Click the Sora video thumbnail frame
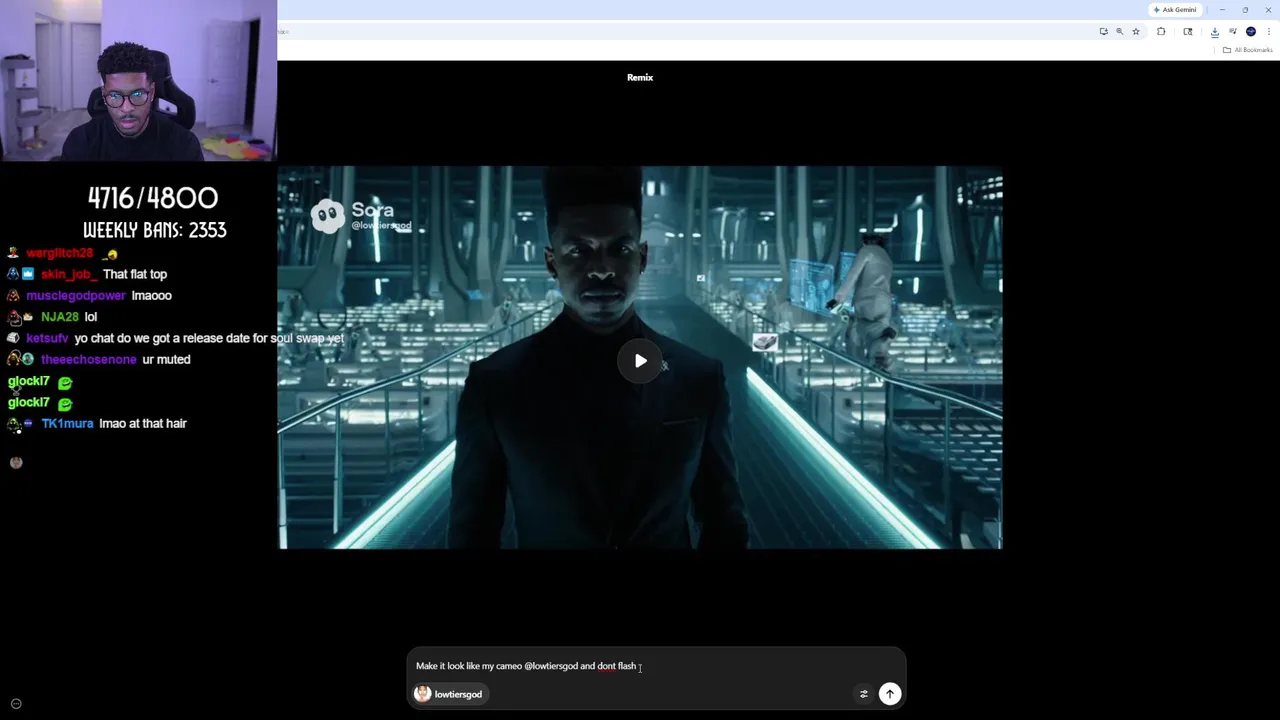The image size is (1280, 720). coord(640,358)
